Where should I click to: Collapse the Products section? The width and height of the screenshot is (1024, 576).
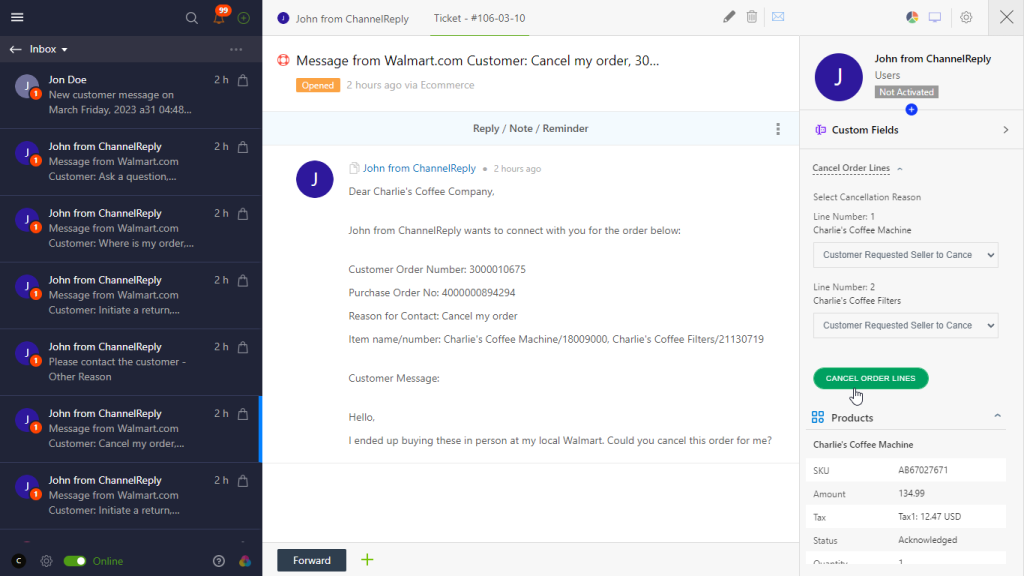997,417
